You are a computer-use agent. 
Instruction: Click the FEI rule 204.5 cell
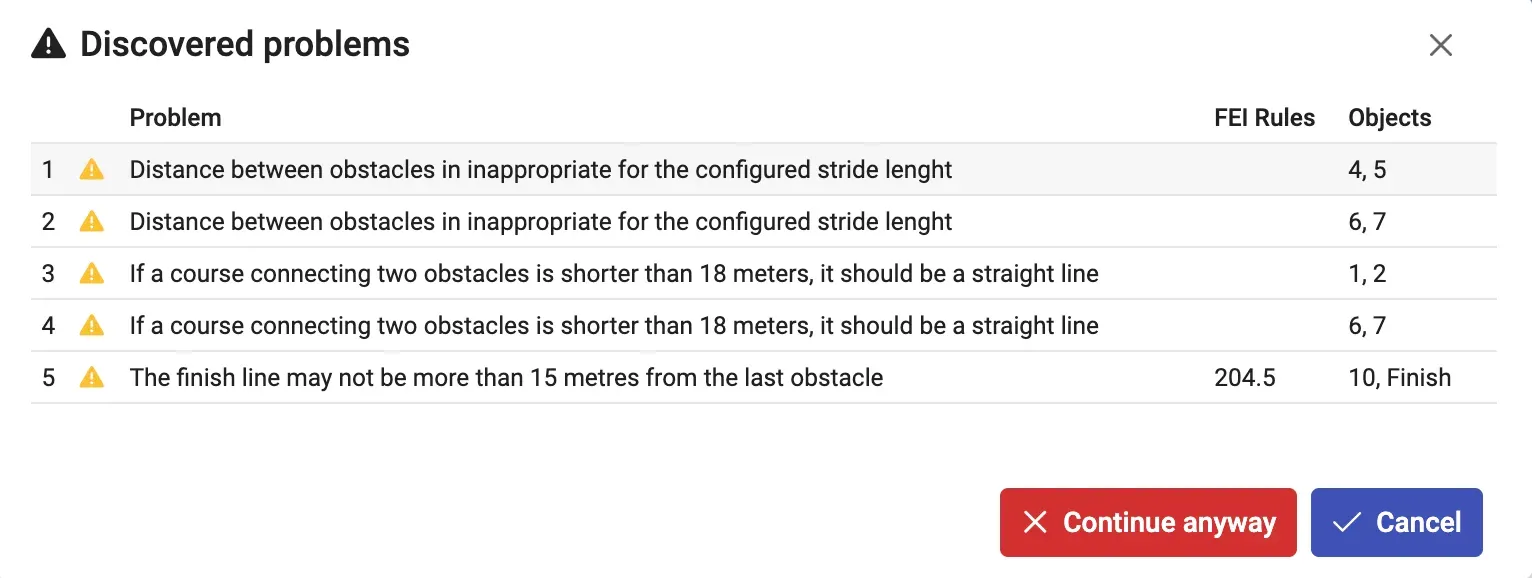click(x=1245, y=378)
